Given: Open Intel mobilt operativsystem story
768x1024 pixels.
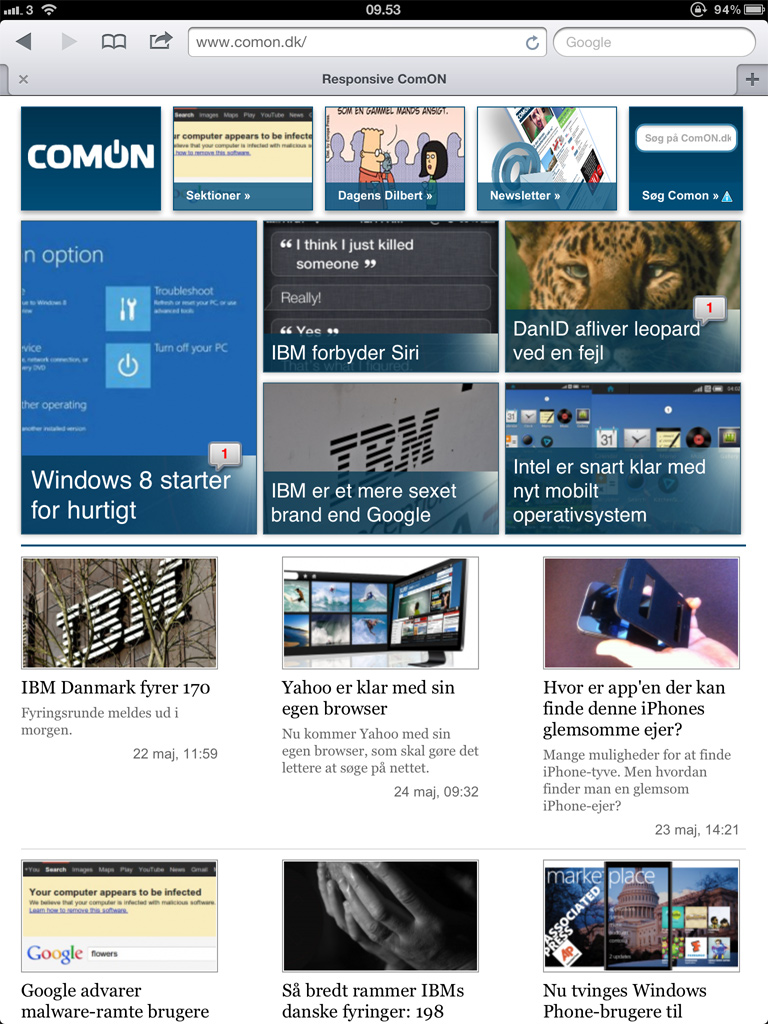Looking at the screenshot, I should click(622, 458).
